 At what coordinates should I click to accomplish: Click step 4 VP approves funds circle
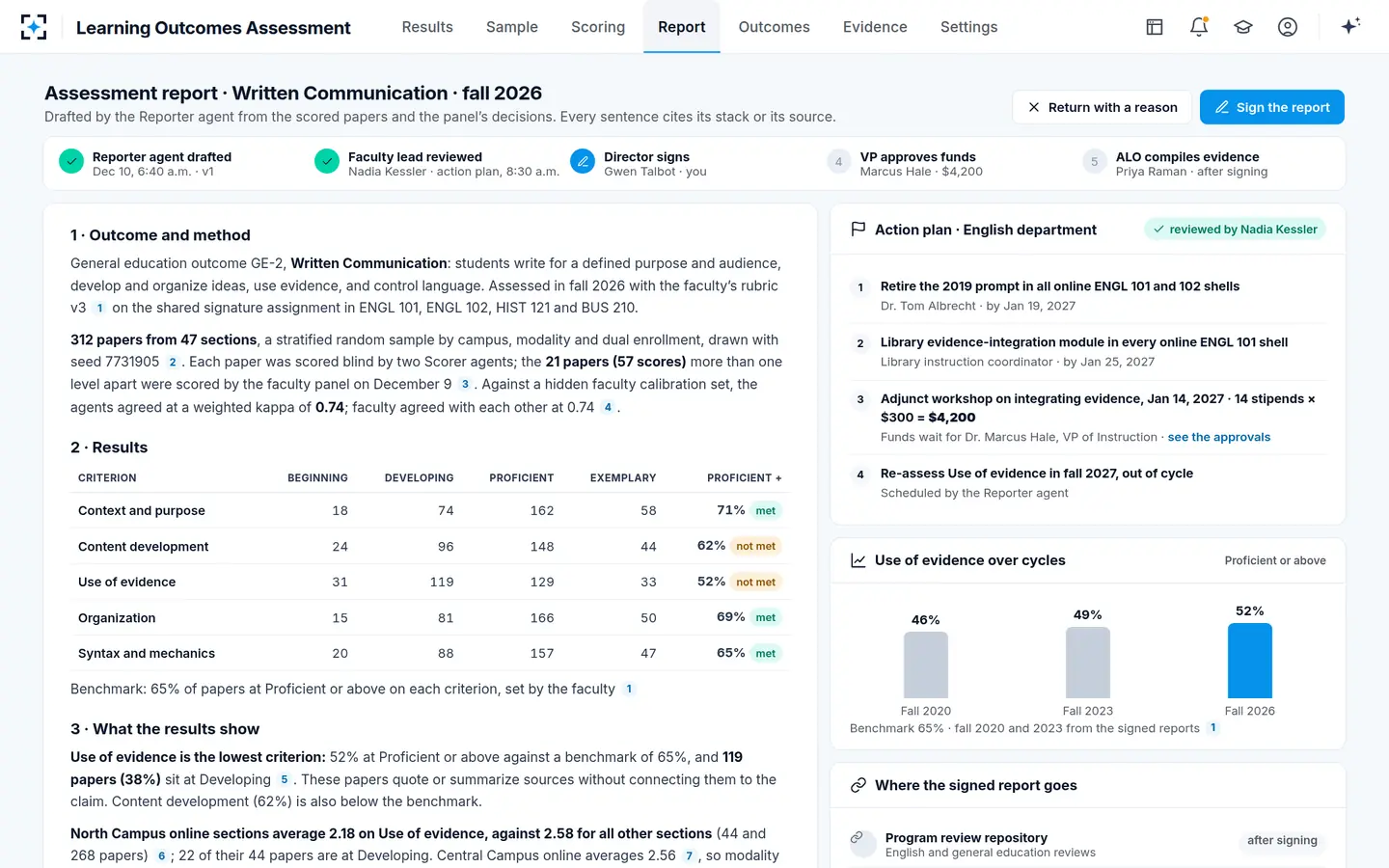[838, 162]
